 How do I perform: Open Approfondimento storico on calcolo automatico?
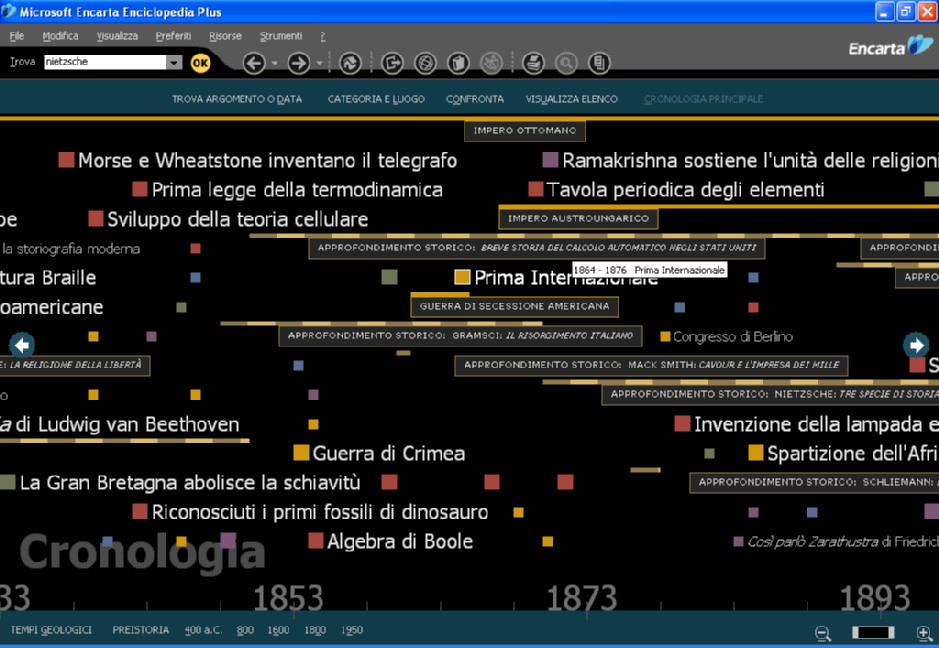[537, 248]
